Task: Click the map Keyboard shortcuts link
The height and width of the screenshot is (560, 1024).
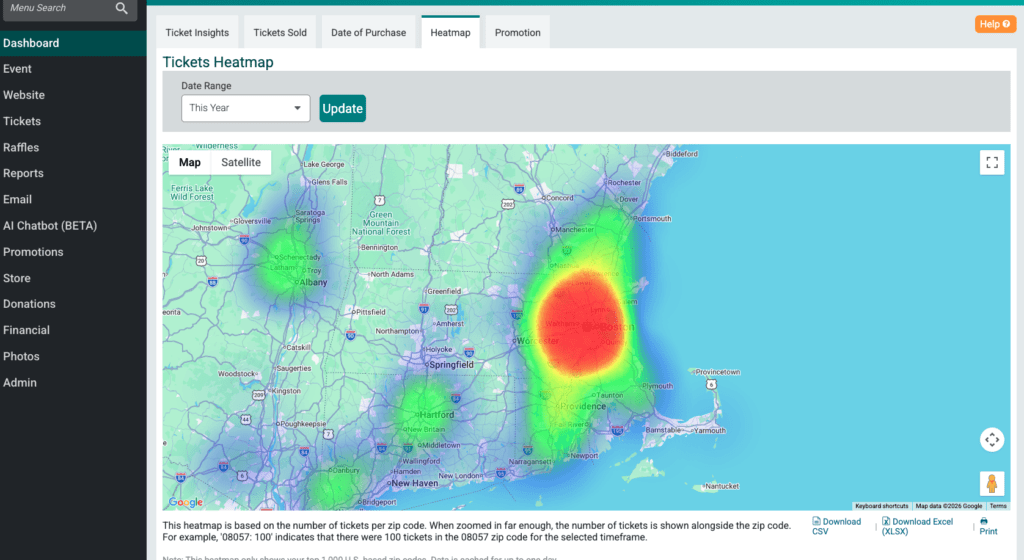Action: pyautogui.click(x=882, y=506)
